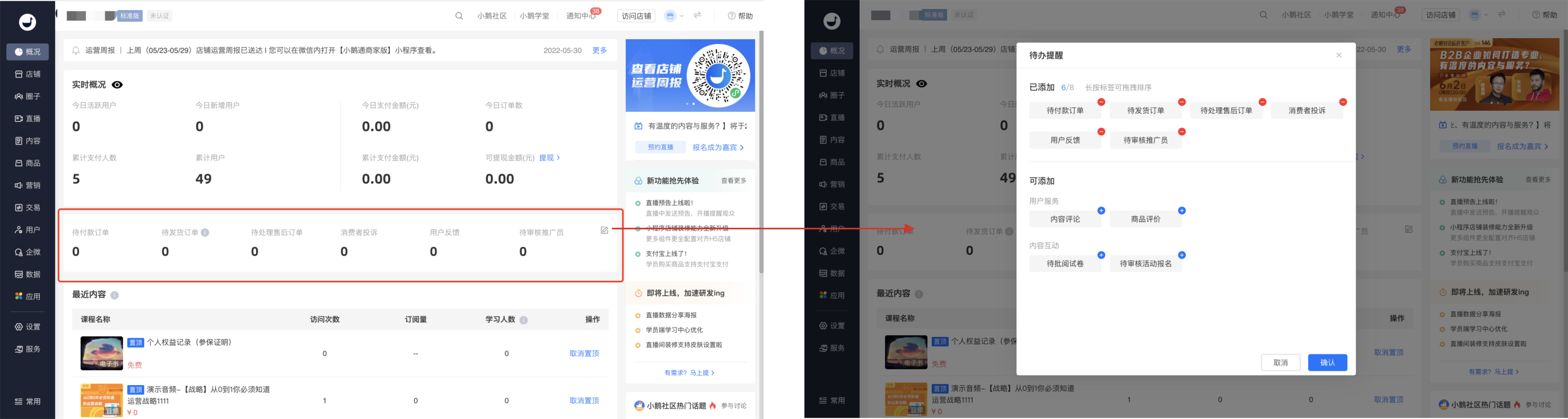The width and height of the screenshot is (1568, 419).
Task: Click the search magnifier icon in left window header
Action: 459,16
